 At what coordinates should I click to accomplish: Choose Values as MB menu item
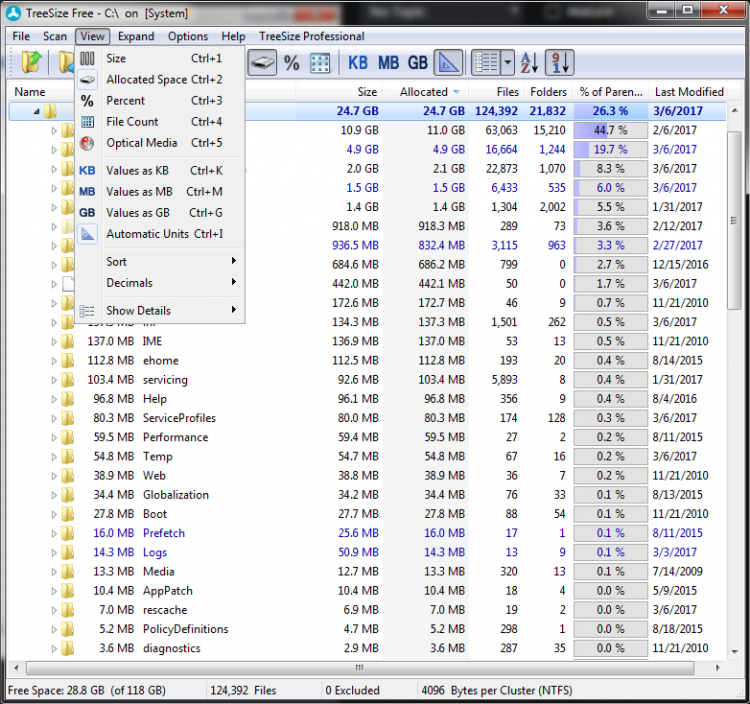pos(160,191)
